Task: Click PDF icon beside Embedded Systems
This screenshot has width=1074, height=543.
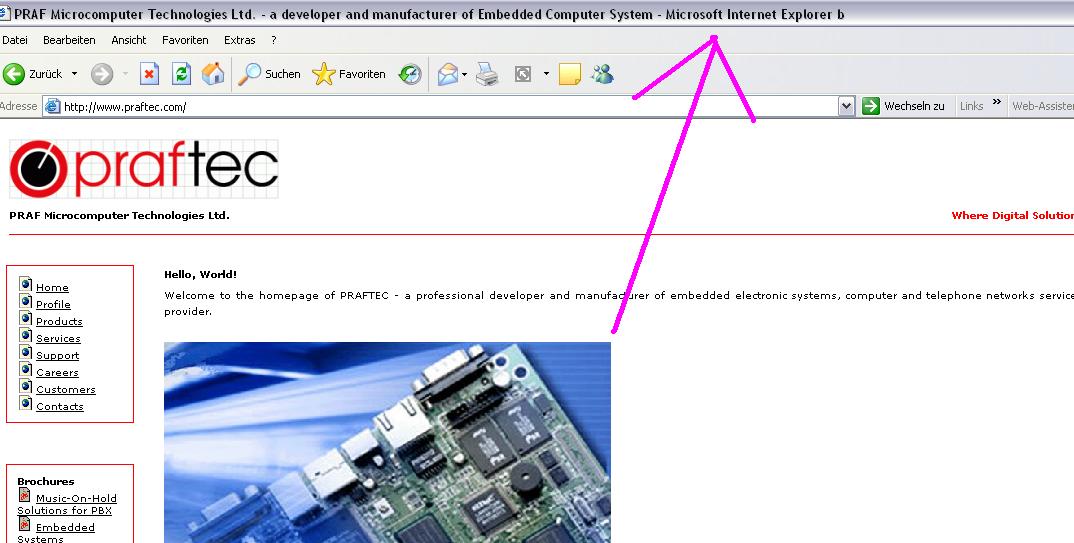Action: [25, 524]
